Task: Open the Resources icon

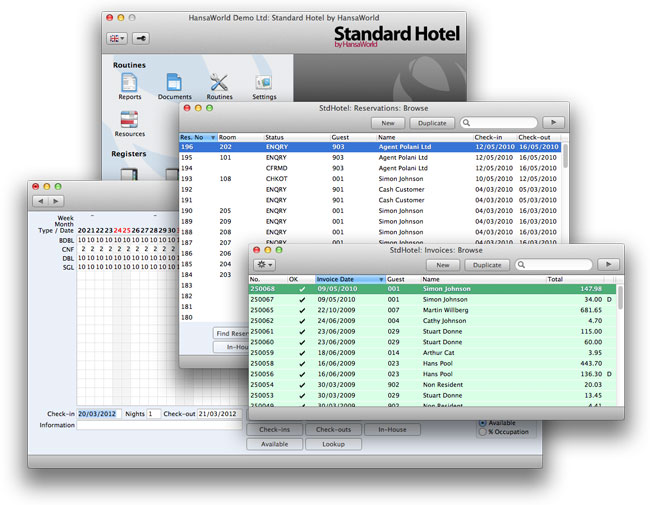Action: pos(129,124)
